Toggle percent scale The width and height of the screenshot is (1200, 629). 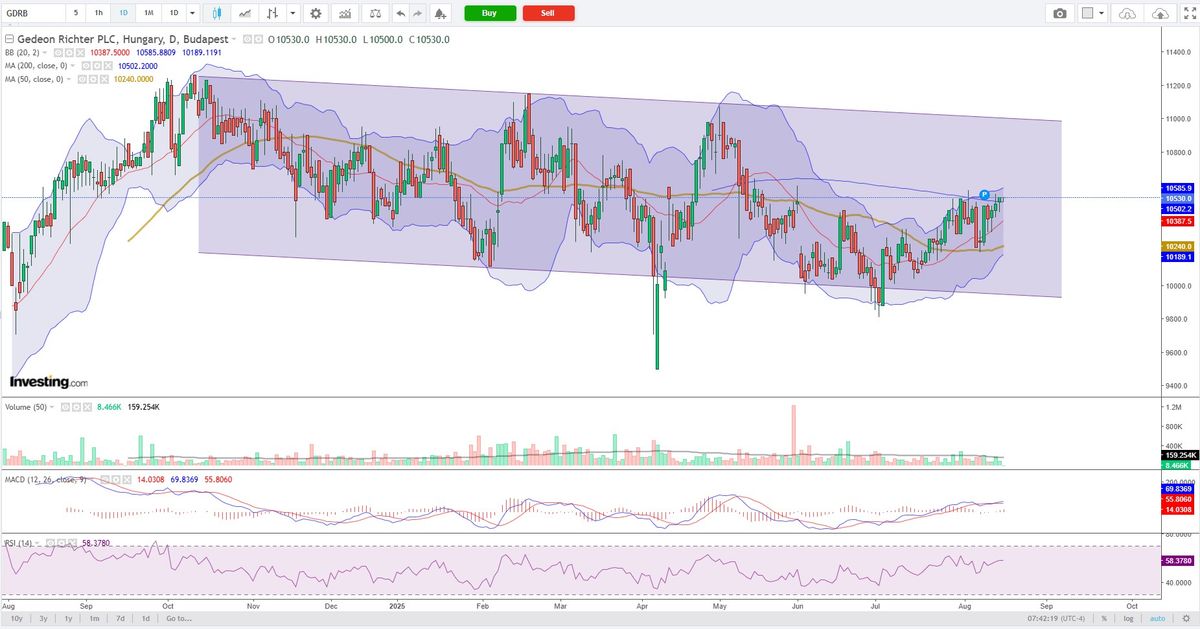click(1104, 619)
